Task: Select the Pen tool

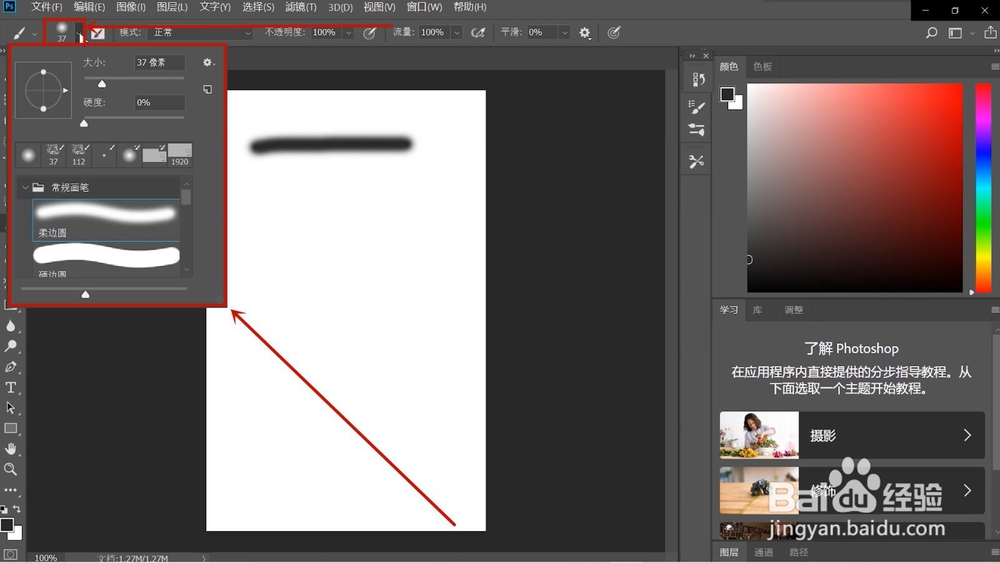Action: 10,367
